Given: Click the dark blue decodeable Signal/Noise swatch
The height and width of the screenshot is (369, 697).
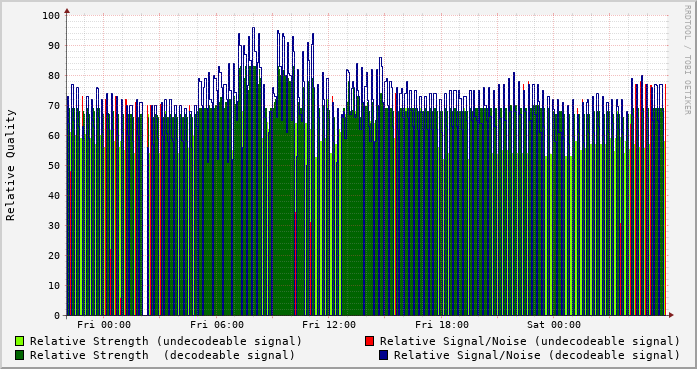Looking at the screenshot, I should click(383, 355).
